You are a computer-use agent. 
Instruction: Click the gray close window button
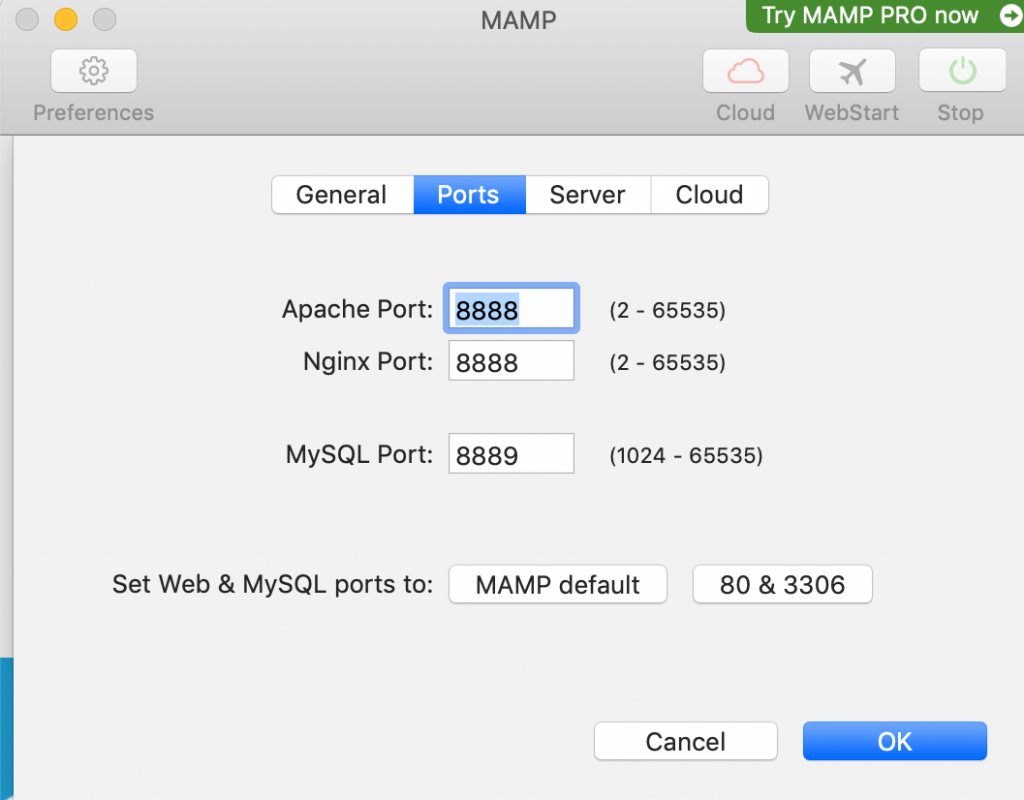pos(28,19)
